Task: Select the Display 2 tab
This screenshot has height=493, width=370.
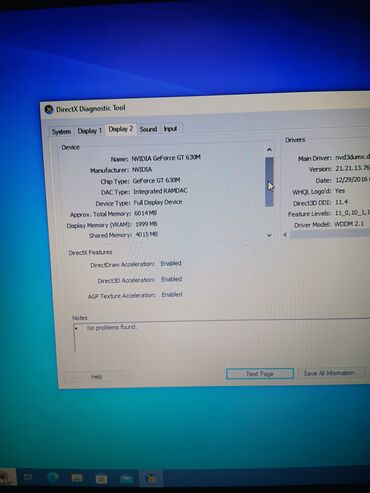Action: [121, 129]
